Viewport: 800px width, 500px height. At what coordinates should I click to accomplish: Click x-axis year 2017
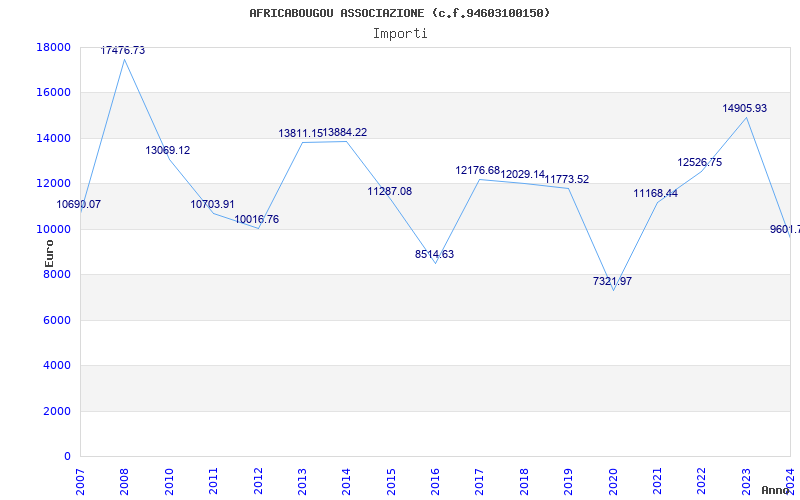click(480, 481)
